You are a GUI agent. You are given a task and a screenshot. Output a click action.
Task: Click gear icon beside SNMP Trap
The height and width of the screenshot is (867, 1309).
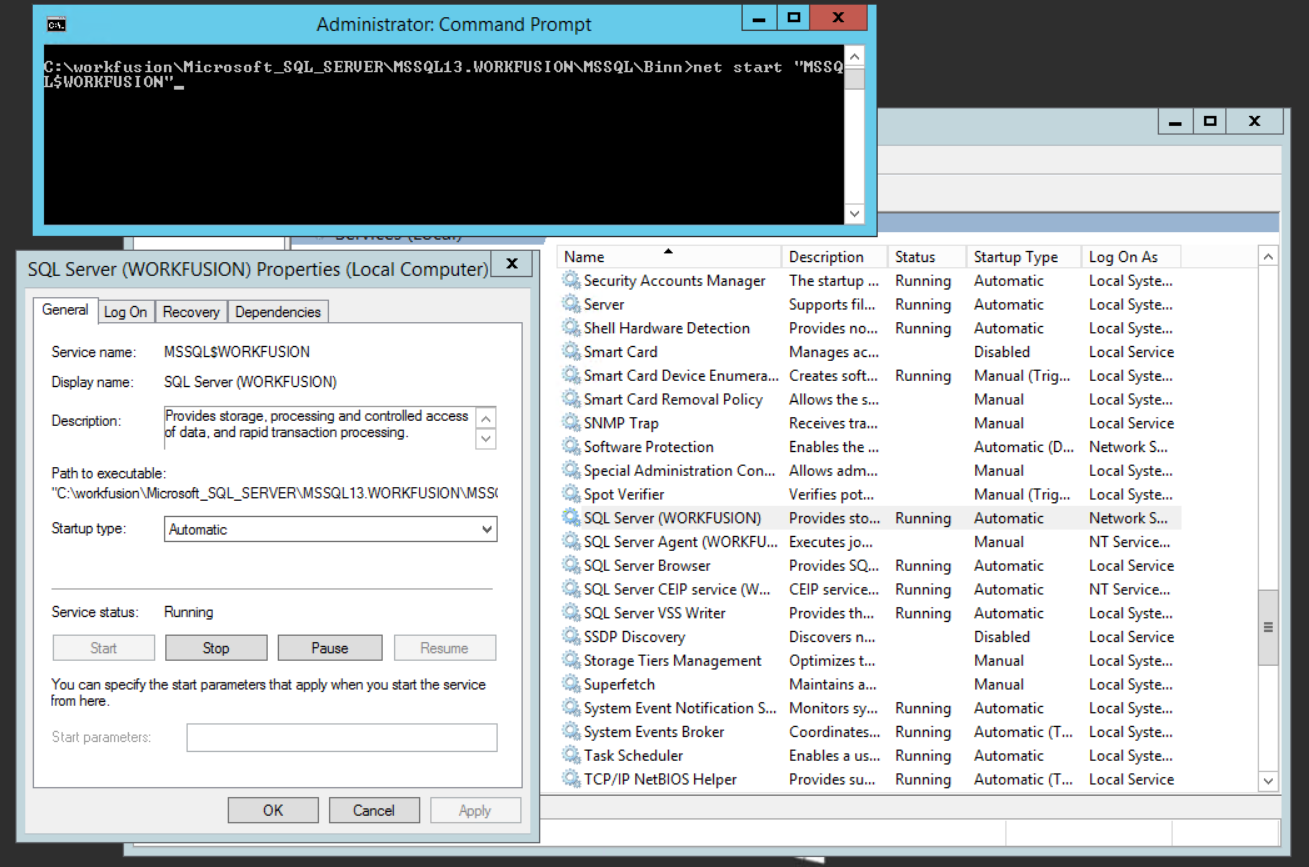[x=571, y=423]
